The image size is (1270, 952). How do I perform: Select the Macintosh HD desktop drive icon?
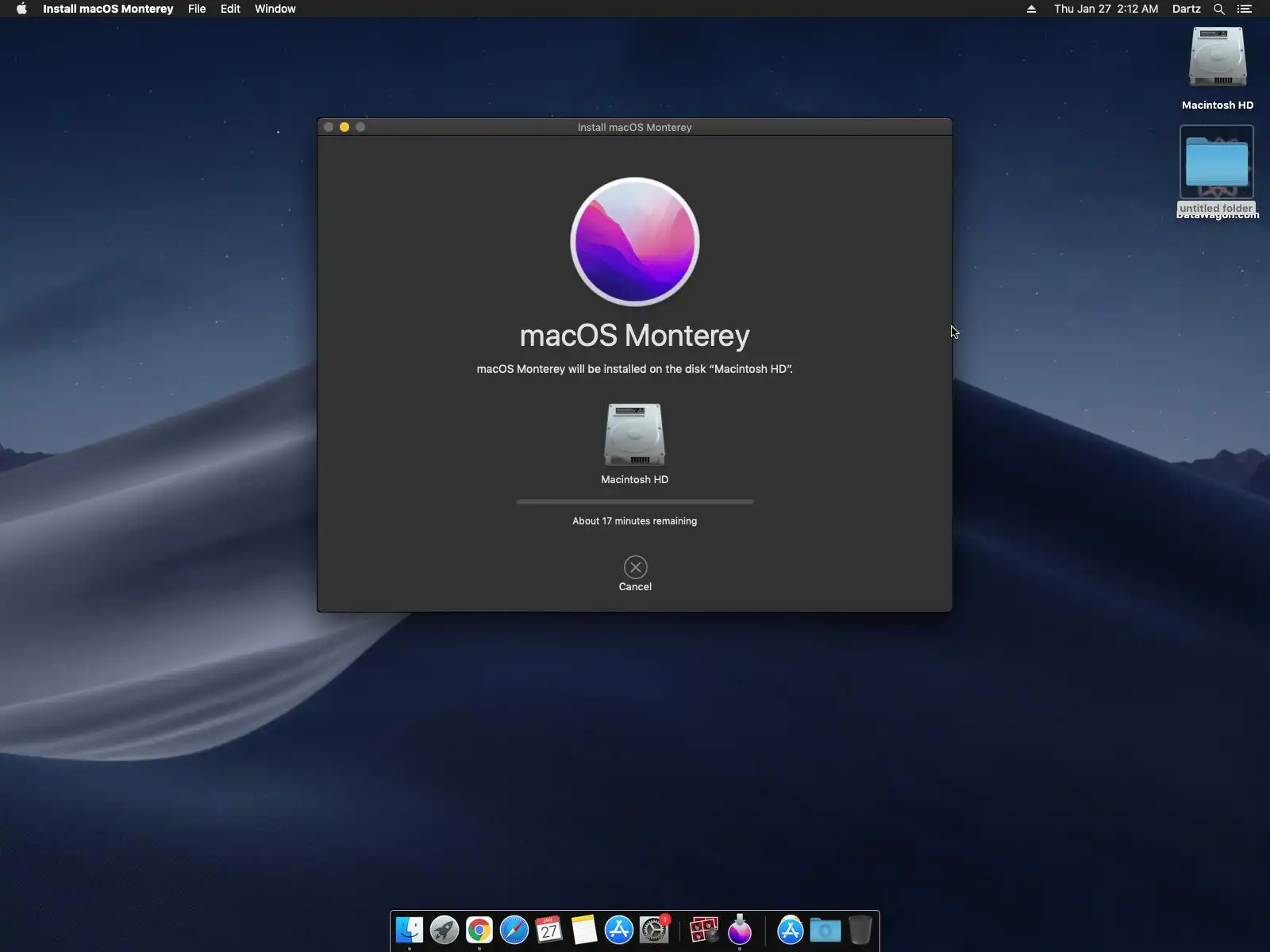pyautogui.click(x=1218, y=58)
